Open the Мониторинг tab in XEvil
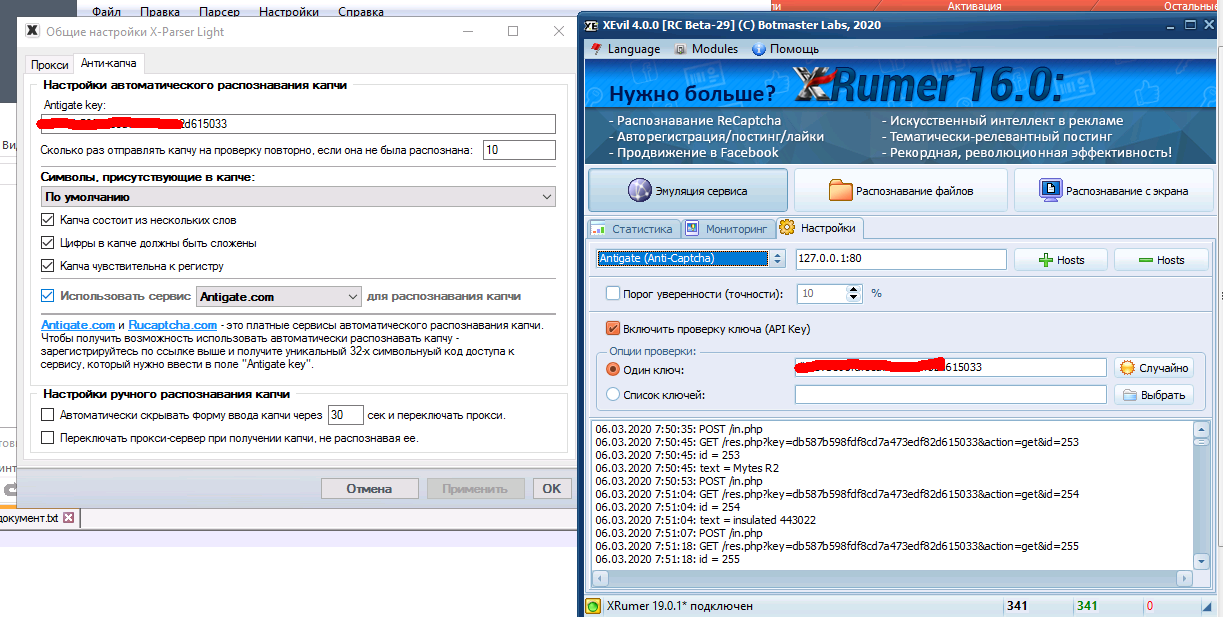Screen dimensions: 1223x617 tap(728, 229)
